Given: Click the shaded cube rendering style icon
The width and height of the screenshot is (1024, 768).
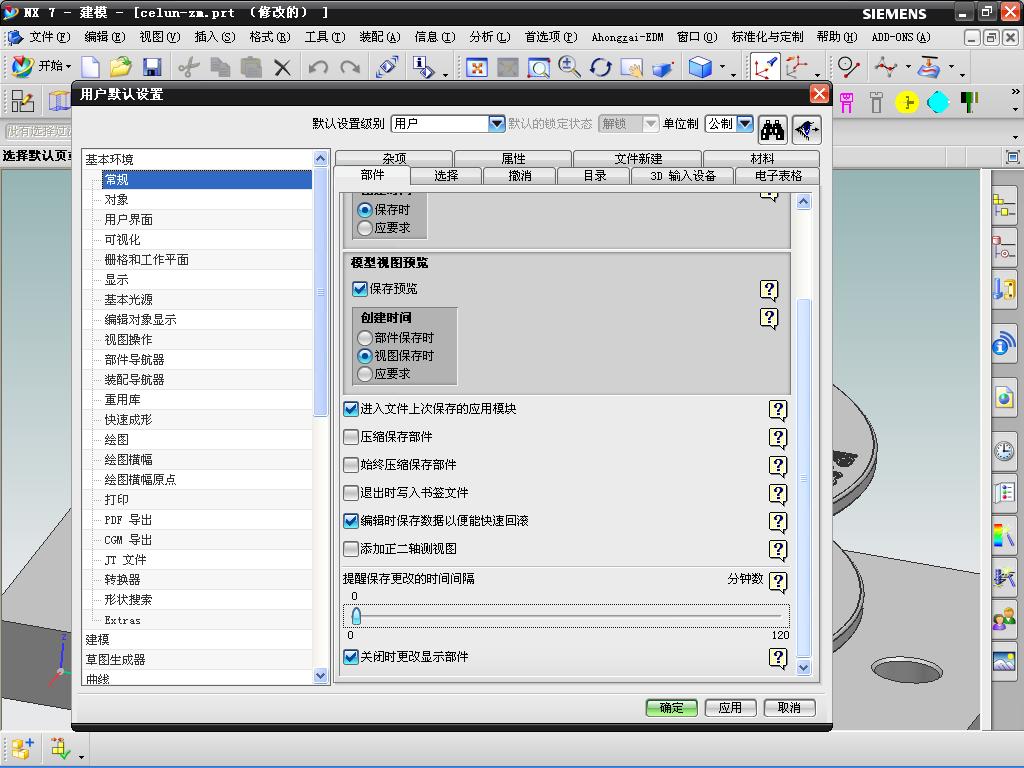Looking at the screenshot, I should point(701,67).
